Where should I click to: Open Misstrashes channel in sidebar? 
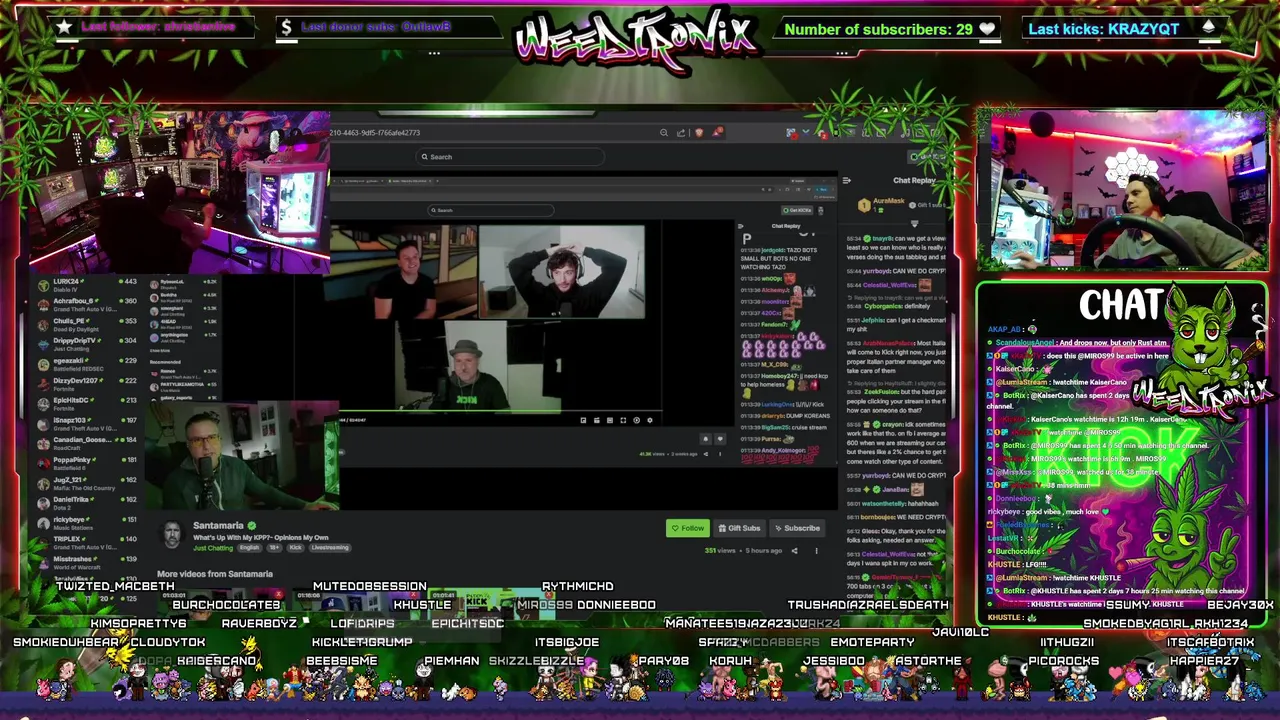pyautogui.click(x=86, y=562)
